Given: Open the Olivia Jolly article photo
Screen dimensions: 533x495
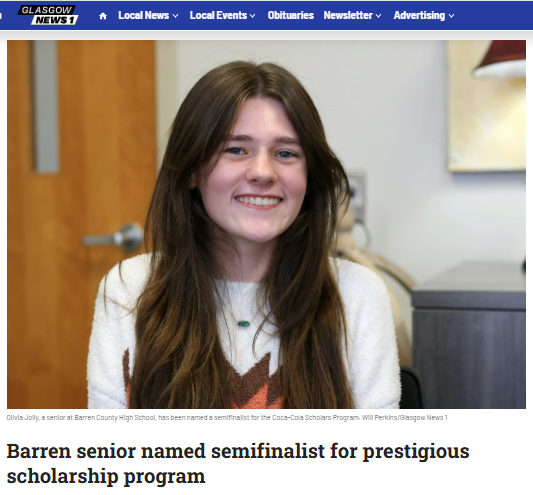Looking at the screenshot, I should click(266, 224).
